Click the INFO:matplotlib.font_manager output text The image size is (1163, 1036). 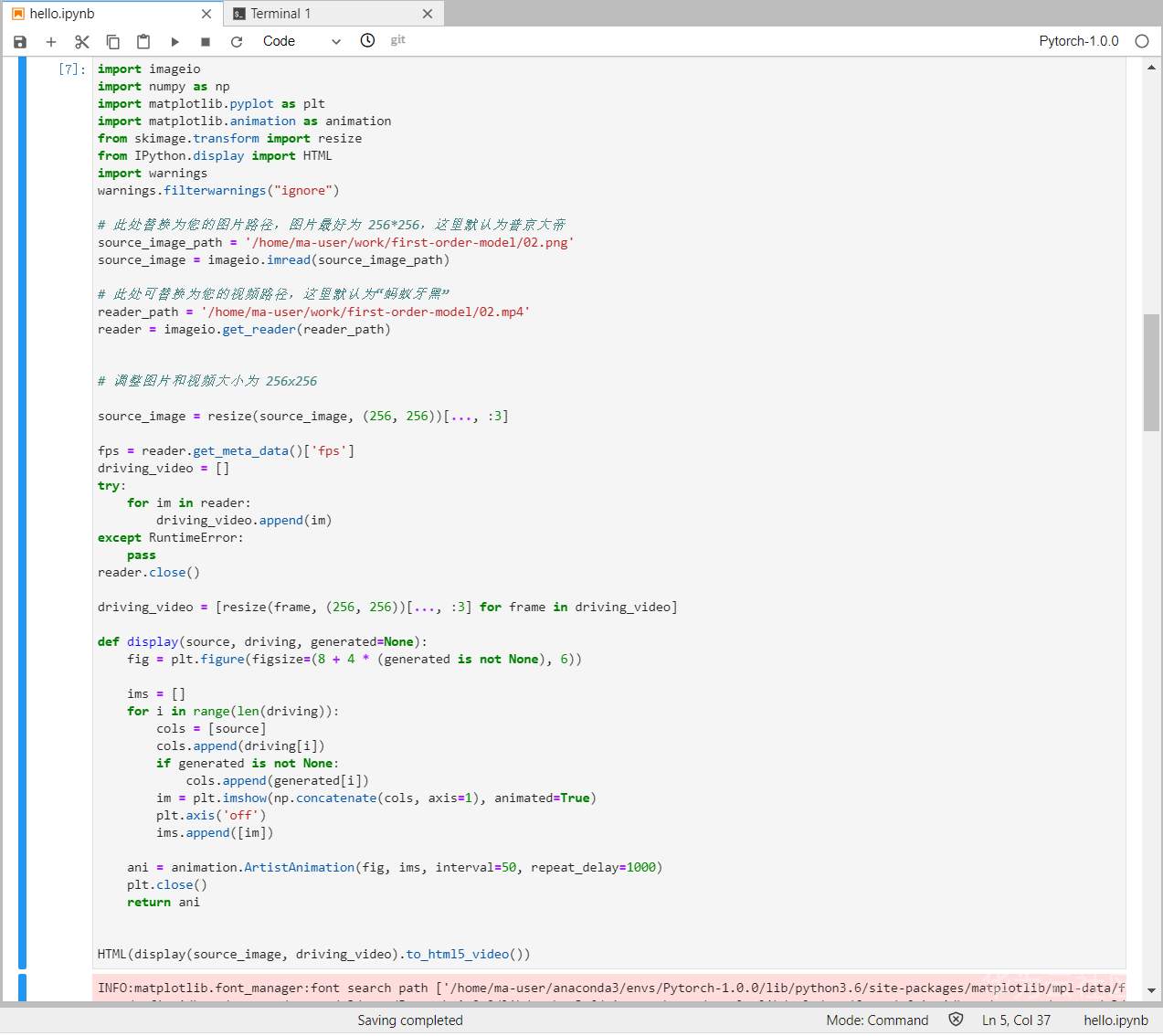point(609,988)
